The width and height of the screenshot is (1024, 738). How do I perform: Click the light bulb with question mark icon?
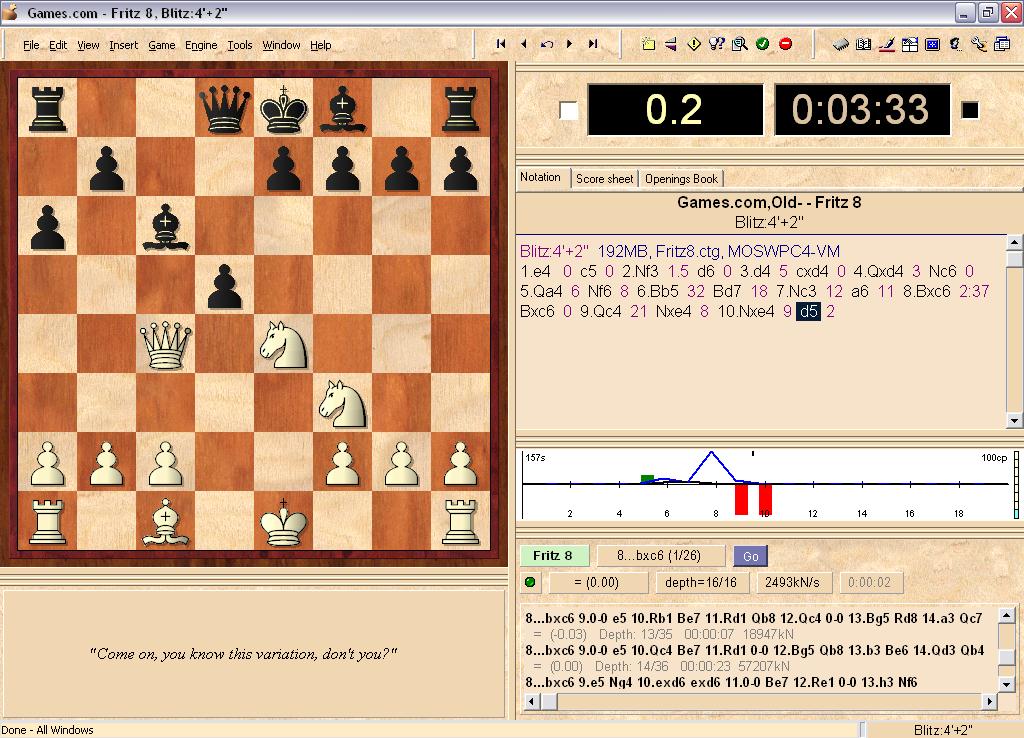coord(716,44)
